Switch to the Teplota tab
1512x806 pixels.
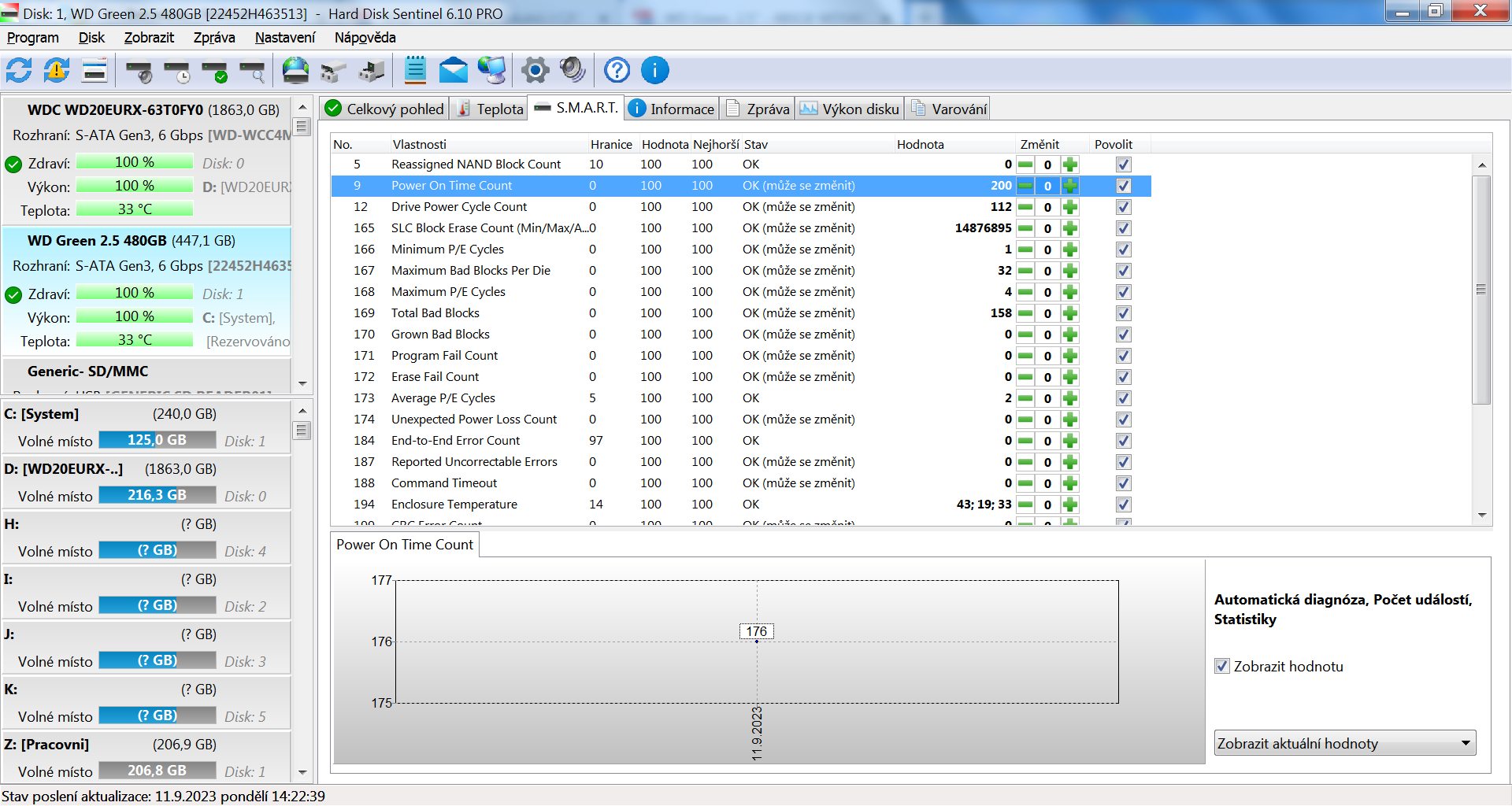click(490, 109)
